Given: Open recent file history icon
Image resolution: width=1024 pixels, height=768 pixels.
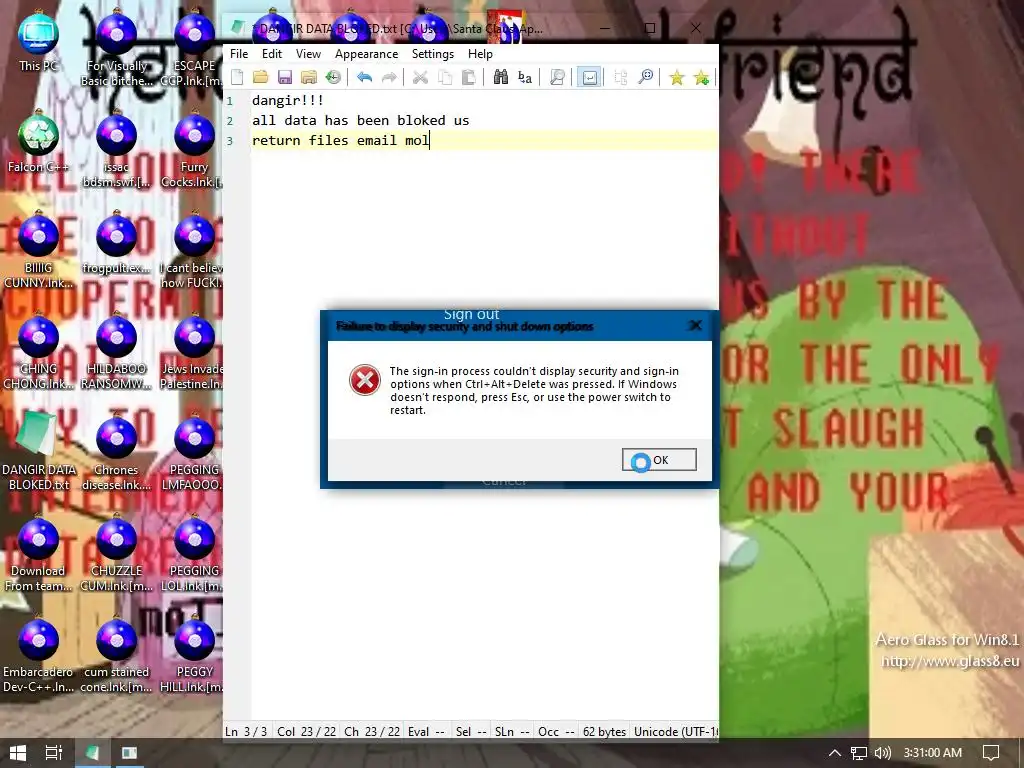Looking at the screenshot, I should click(x=333, y=77).
